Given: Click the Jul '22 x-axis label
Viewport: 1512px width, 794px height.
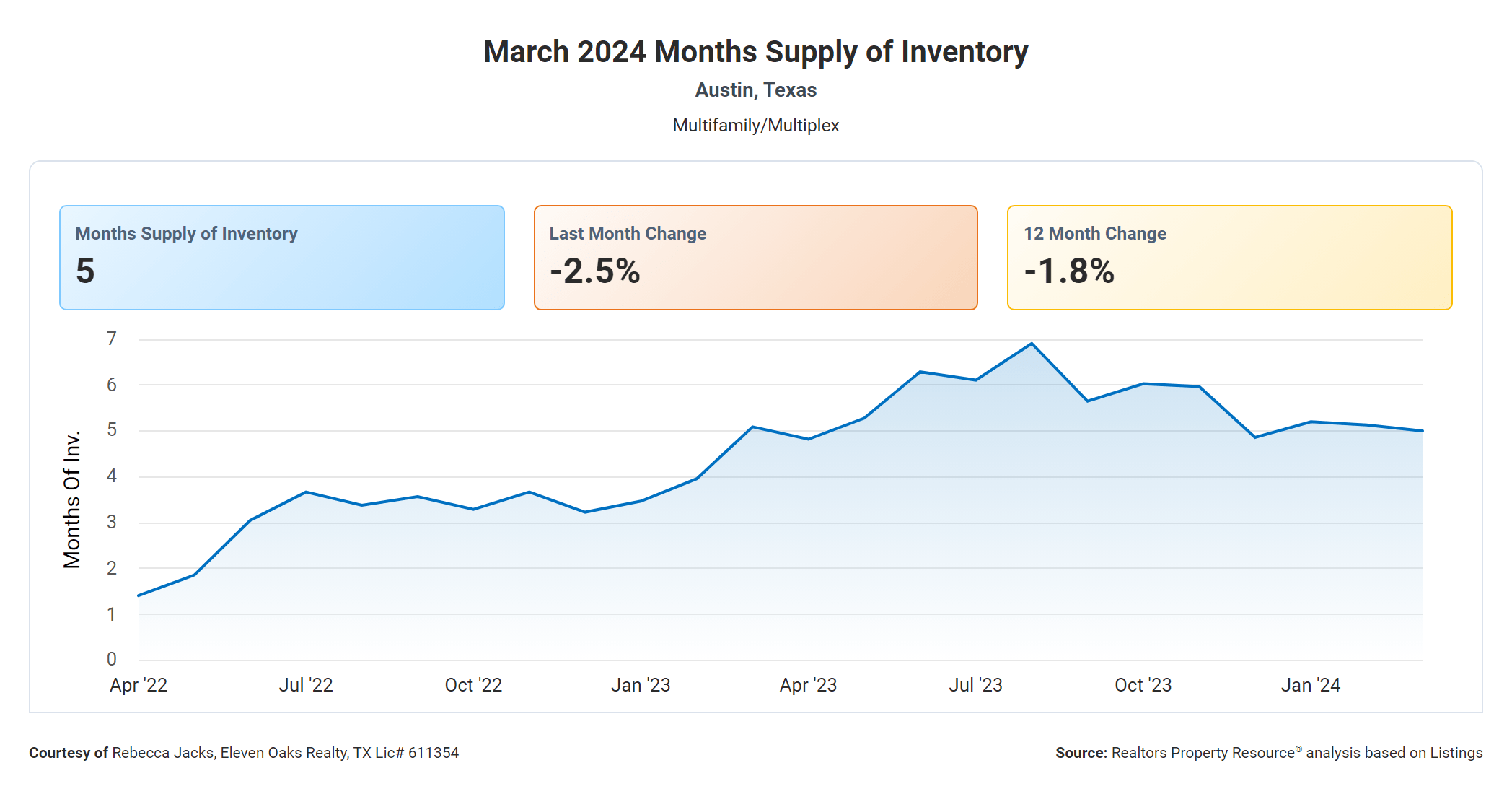Looking at the screenshot, I should [306, 685].
